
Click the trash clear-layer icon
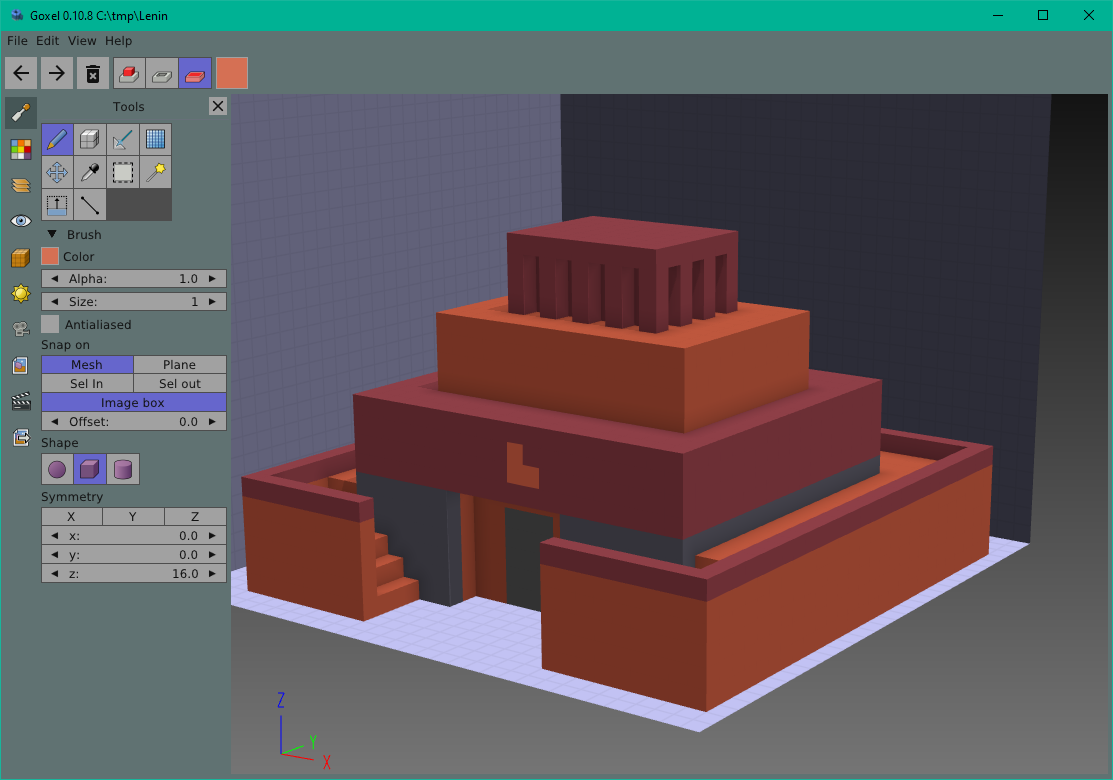coord(93,73)
